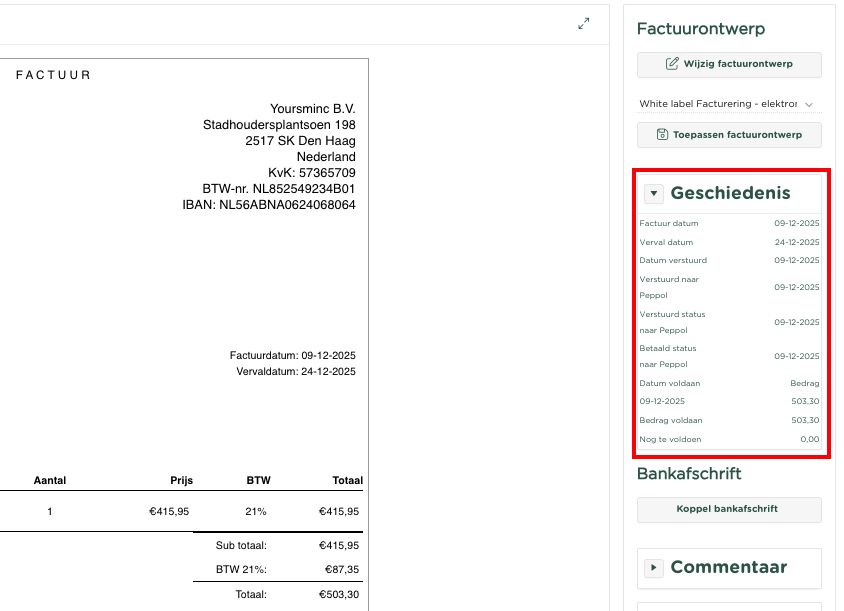Click the pencil icon on Wijzig factuurontwerp

[x=672, y=64]
